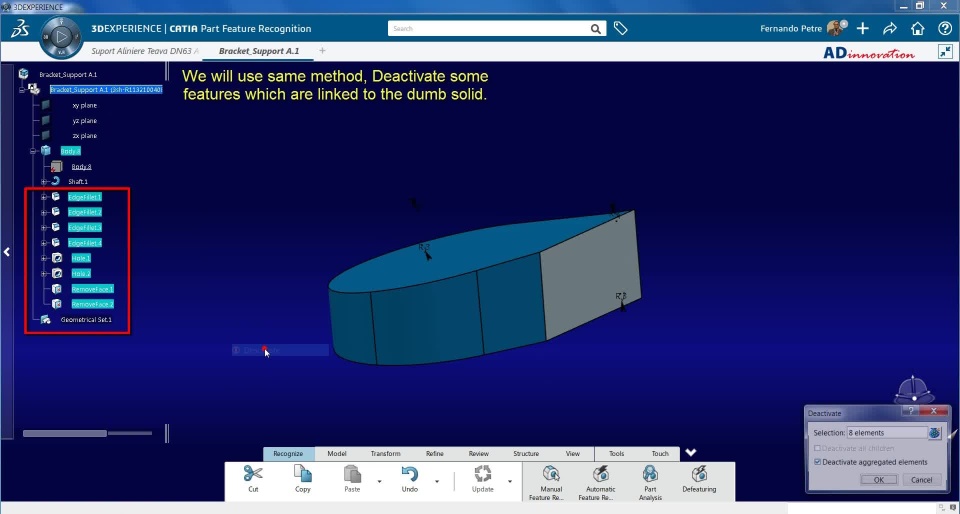
Task: Click OK in the Deactivate dialog
Action: (x=879, y=480)
